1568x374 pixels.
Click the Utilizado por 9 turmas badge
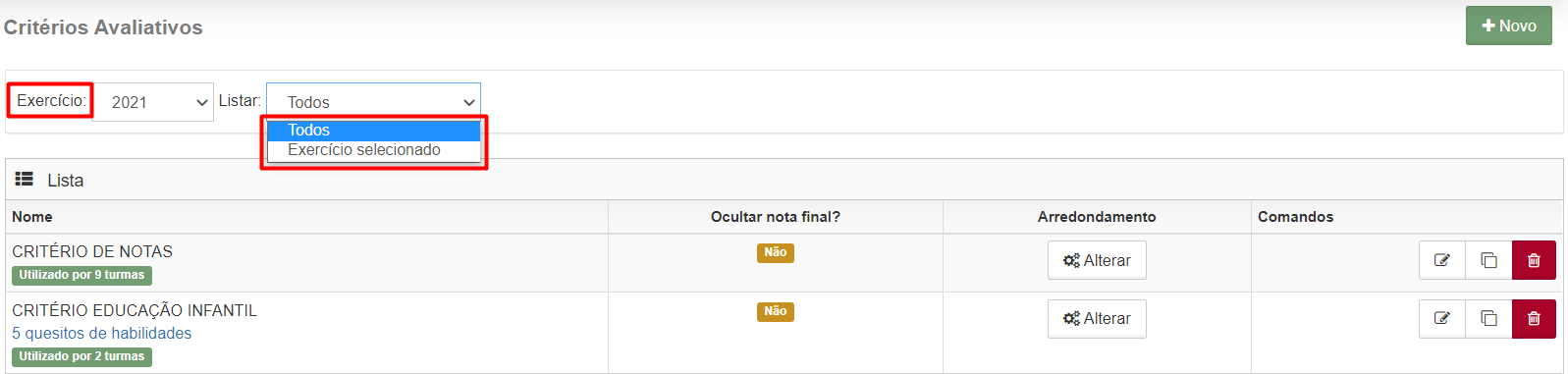click(81, 275)
